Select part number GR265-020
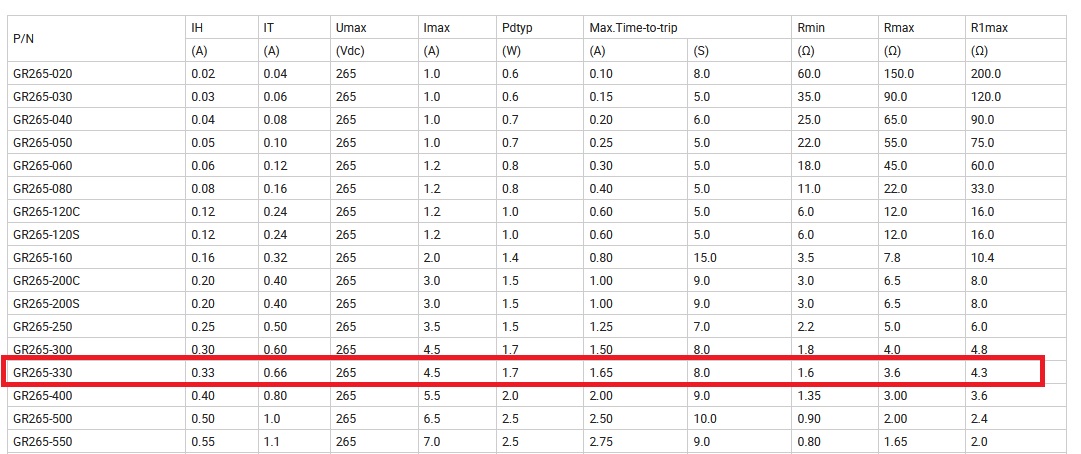This screenshot has height=454, width=1081. [x=43, y=74]
